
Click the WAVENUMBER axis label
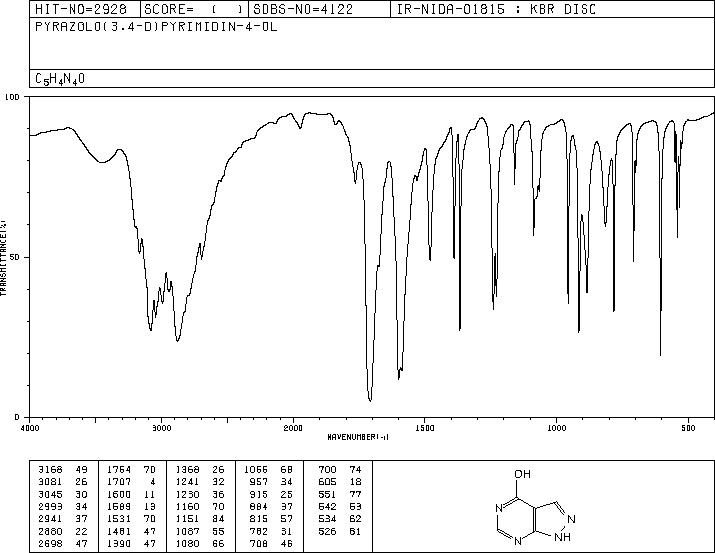358,437
